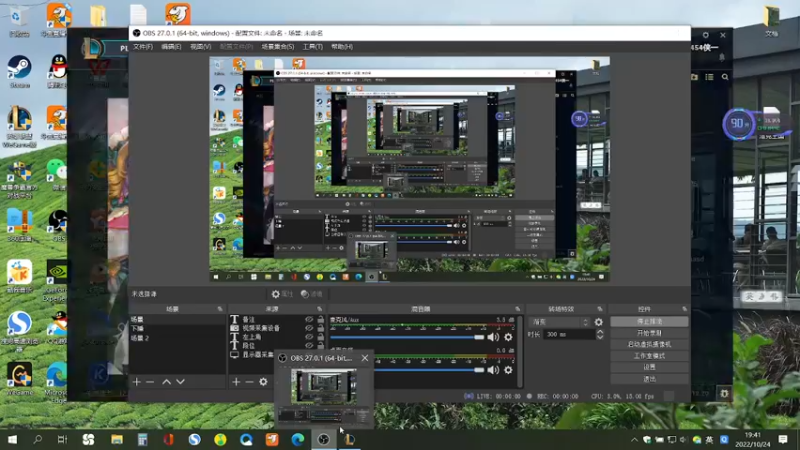Open the 帮助(H) menu in OBS

tap(342, 46)
